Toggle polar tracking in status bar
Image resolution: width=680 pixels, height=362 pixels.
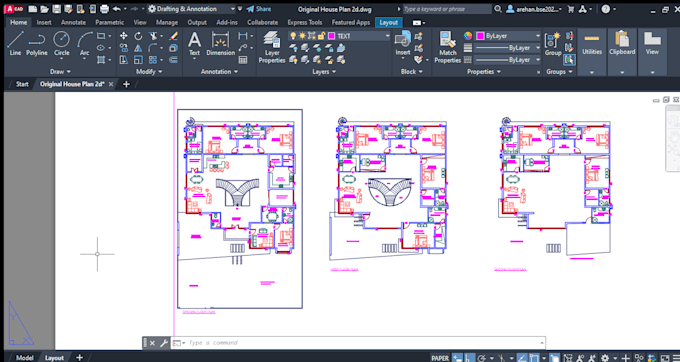[482, 358]
